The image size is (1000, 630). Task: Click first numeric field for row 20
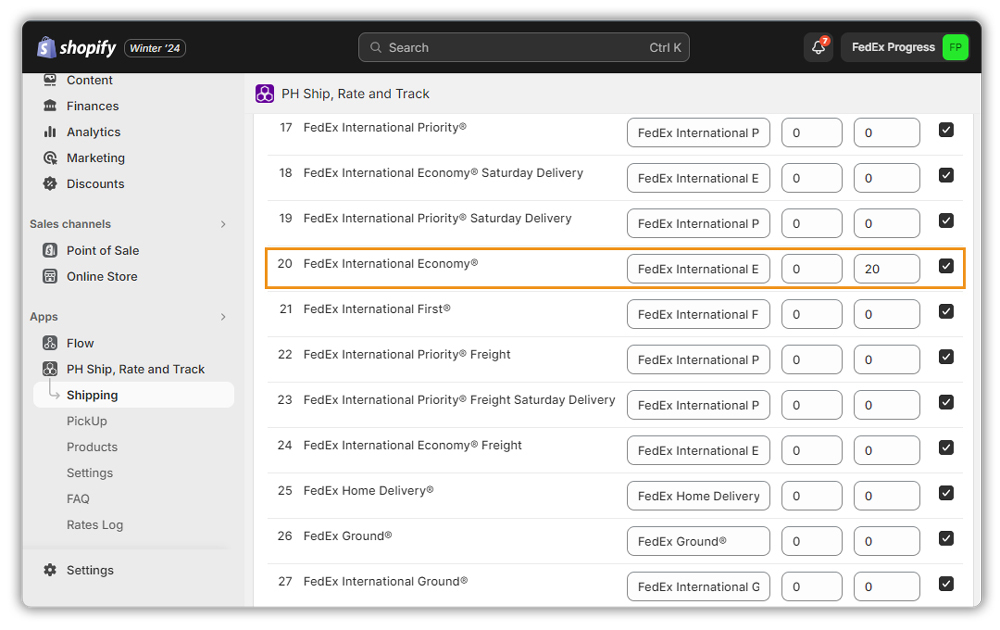coord(812,269)
